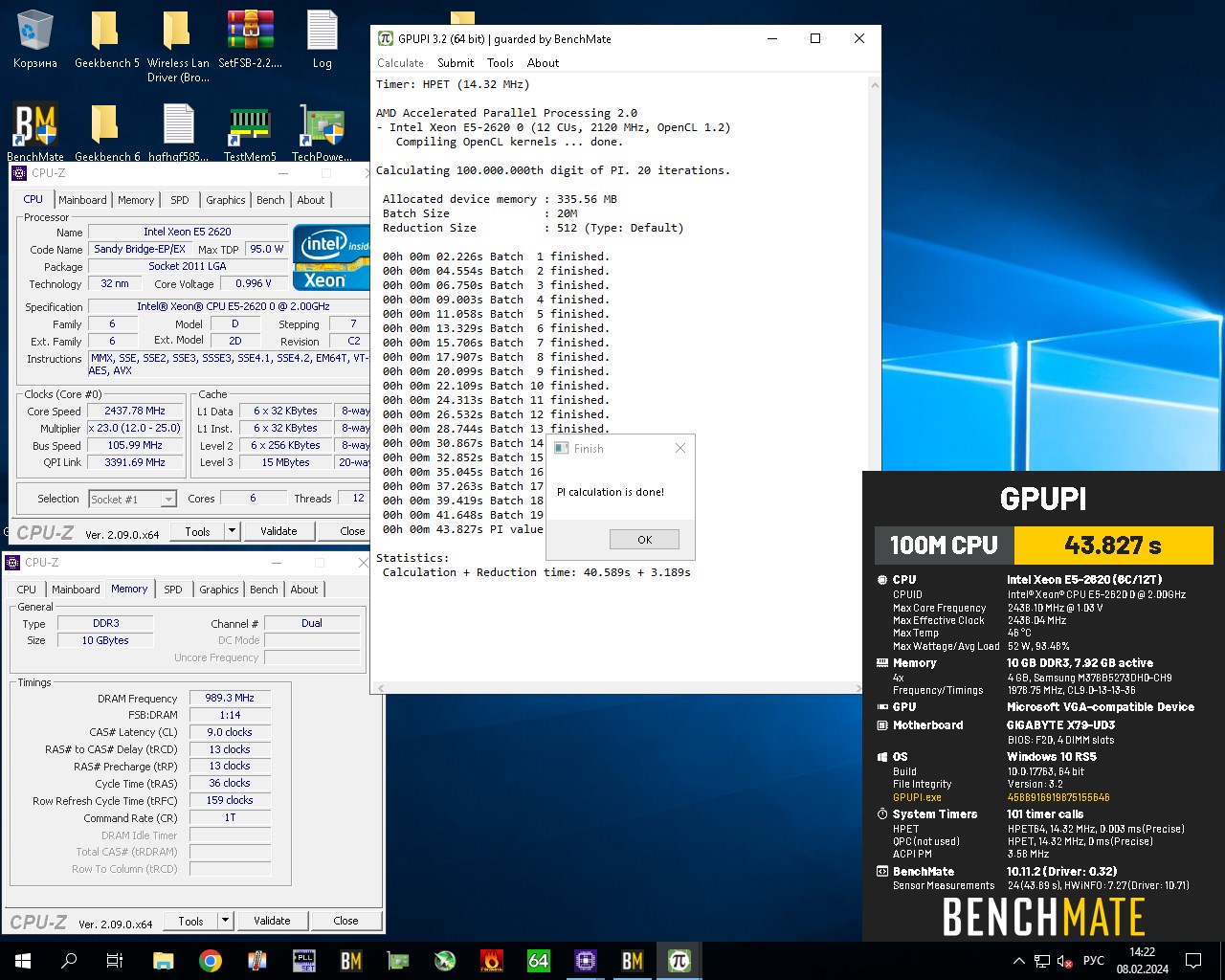The height and width of the screenshot is (980, 1225).
Task: Switch to GPUPI via the pi taskbar icon
Action: (679, 961)
